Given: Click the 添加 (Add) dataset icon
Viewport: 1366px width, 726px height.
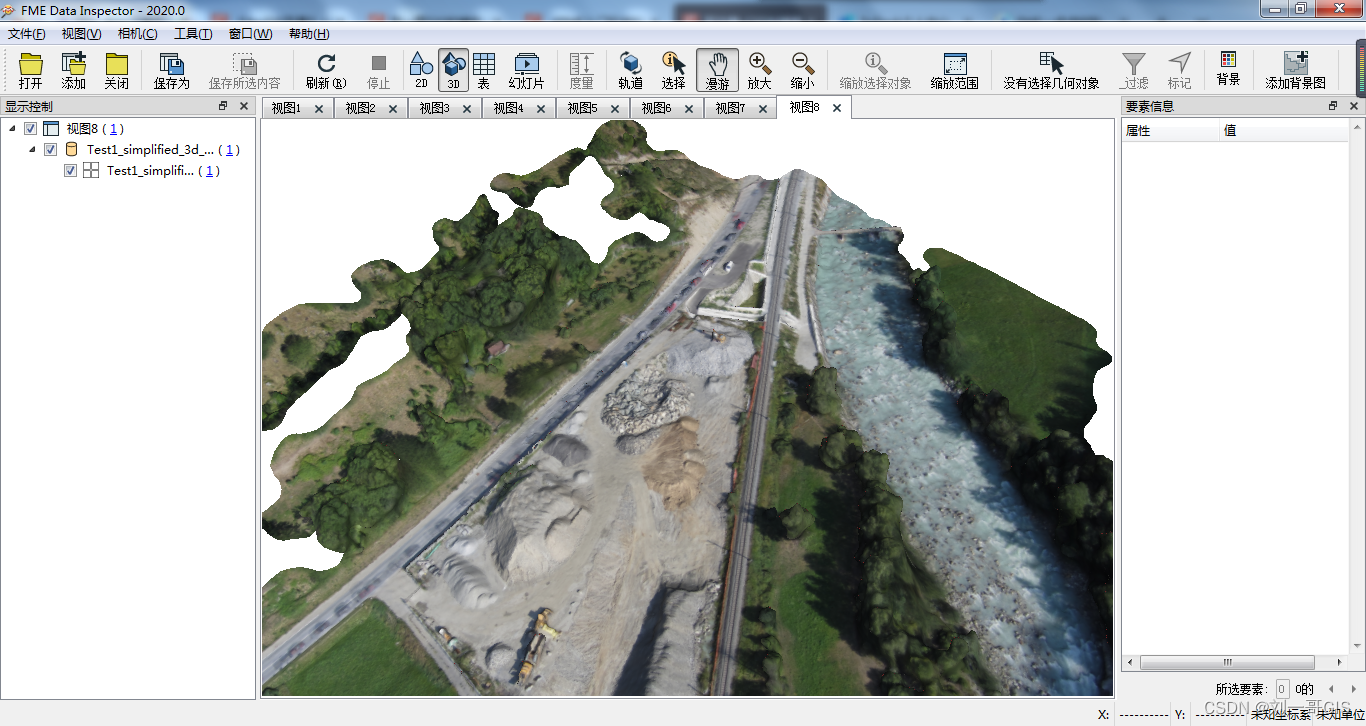Looking at the screenshot, I should click(74, 71).
